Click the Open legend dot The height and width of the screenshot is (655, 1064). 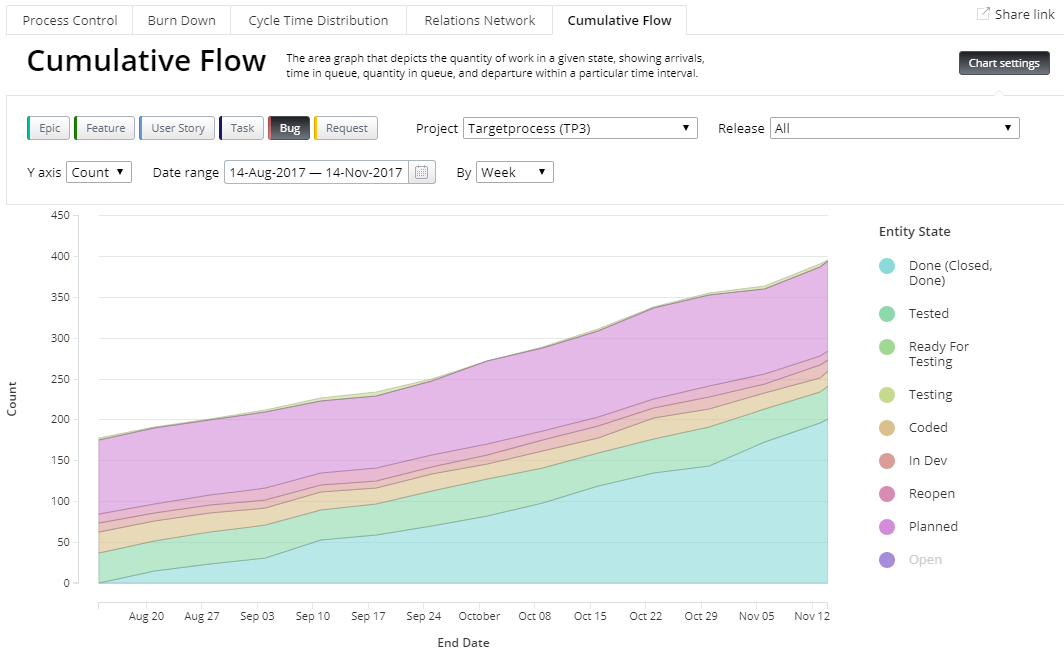pos(887,559)
